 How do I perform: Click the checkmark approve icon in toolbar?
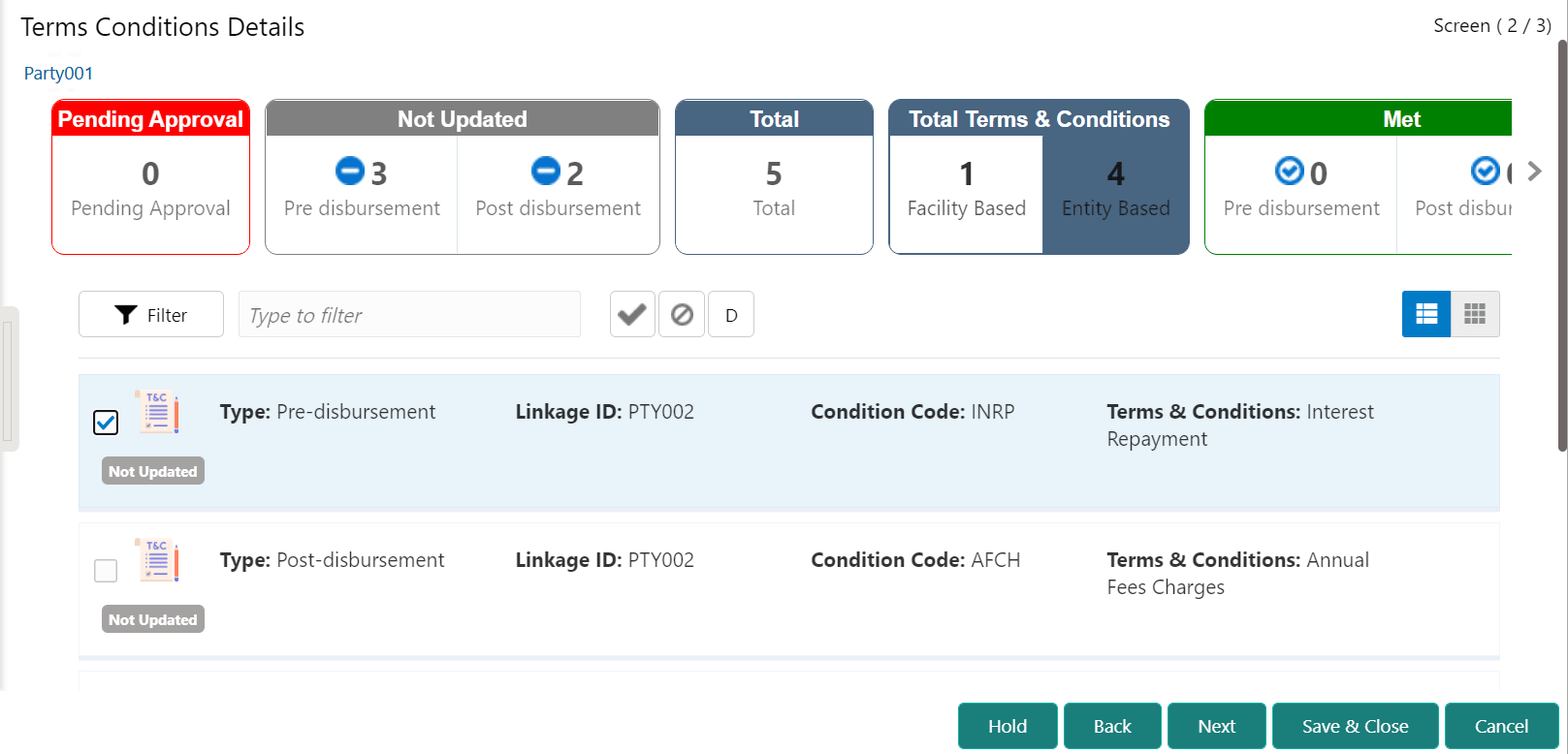632,315
